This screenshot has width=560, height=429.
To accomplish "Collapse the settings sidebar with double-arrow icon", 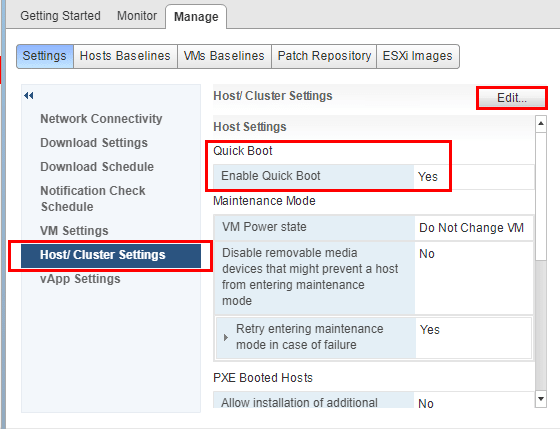I will coord(29,96).
